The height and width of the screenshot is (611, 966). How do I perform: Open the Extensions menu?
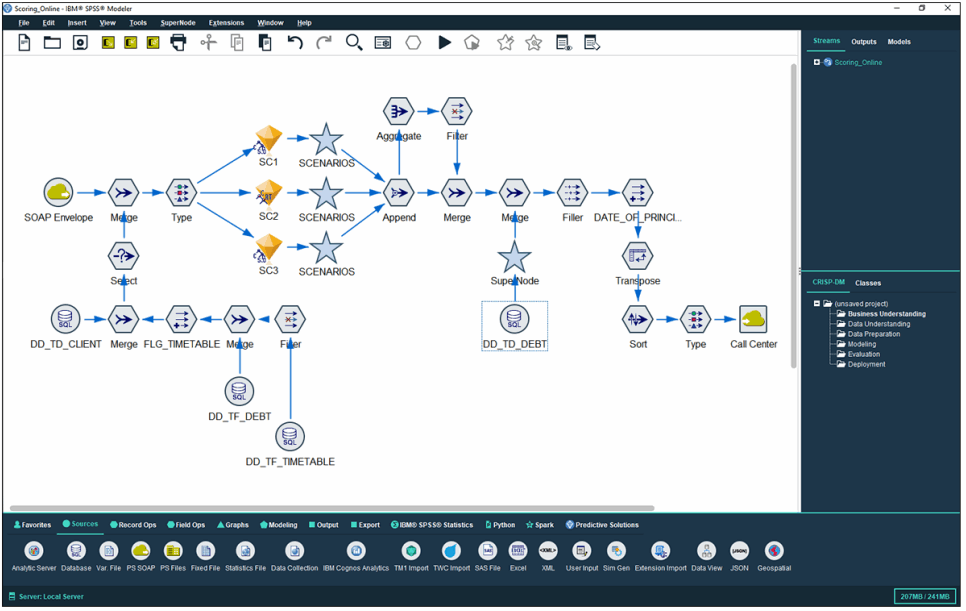(226, 23)
